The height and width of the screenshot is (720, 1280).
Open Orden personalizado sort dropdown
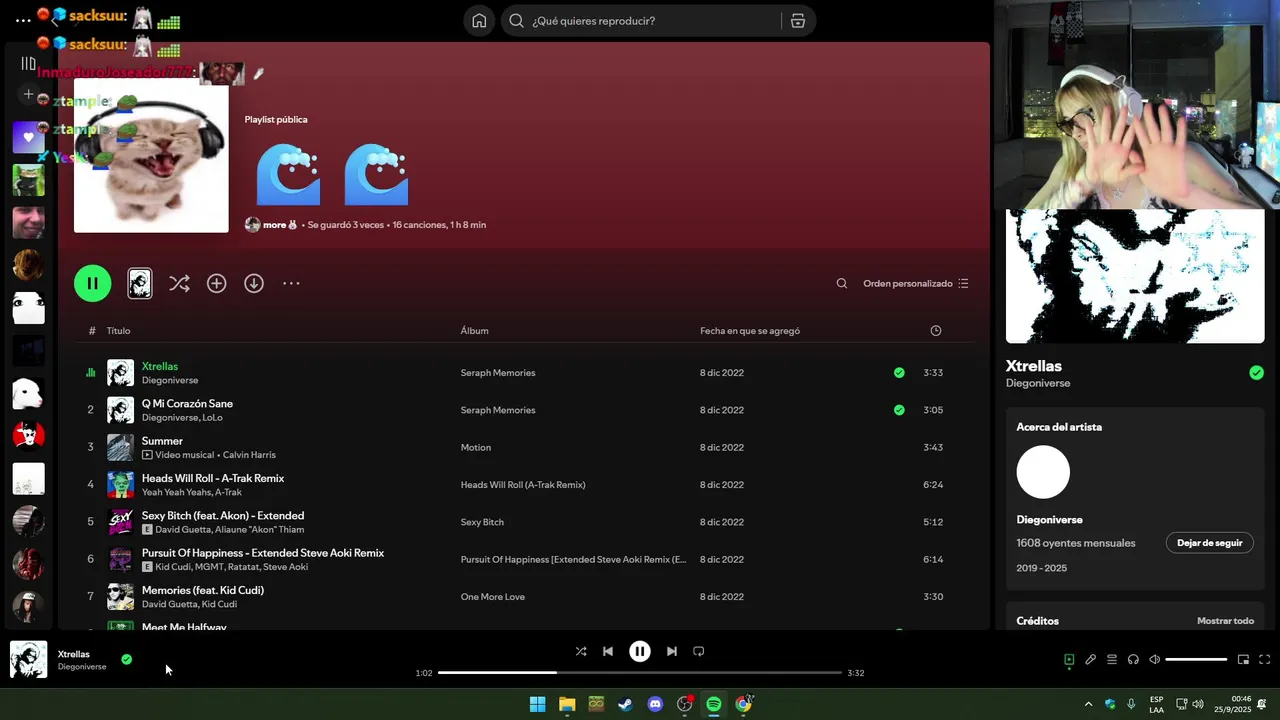point(915,283)
